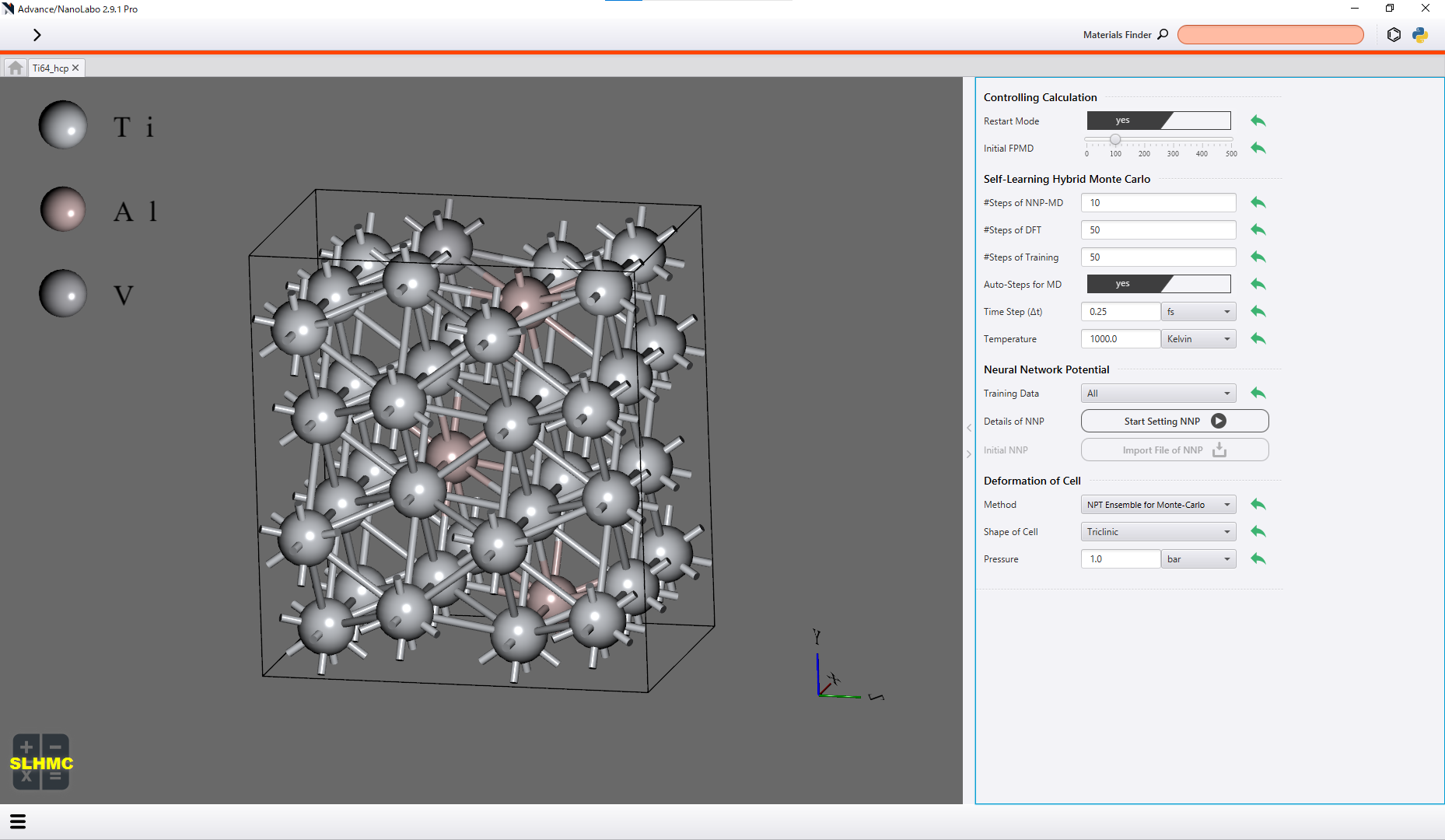This screenshot has height=840, width=1445.
Task: Open the Python scripting icon
Action: (1420, 35)
